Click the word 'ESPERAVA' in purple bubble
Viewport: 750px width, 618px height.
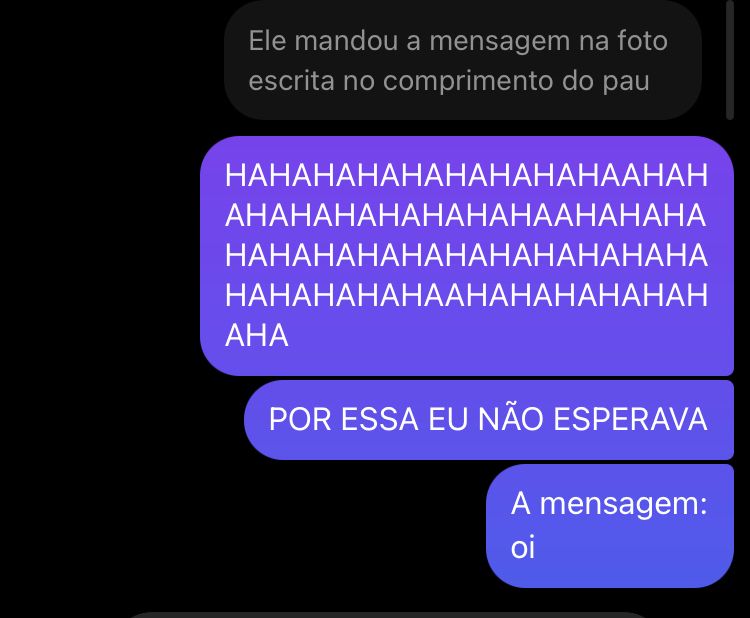pos(630,419)
